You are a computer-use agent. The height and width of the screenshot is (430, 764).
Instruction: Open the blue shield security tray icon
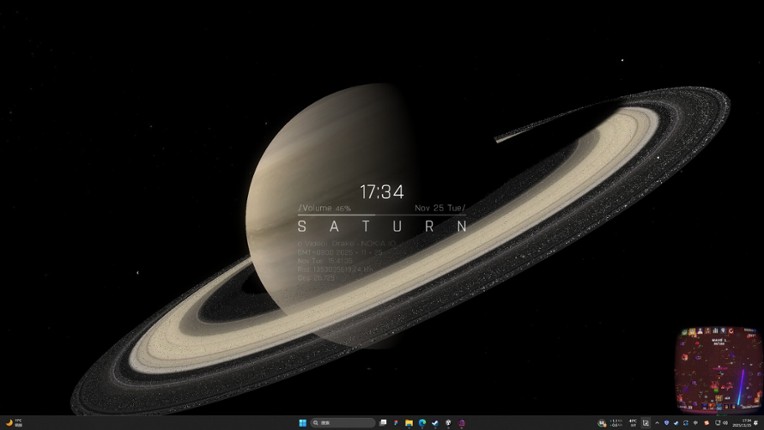(x=667, y=423)
